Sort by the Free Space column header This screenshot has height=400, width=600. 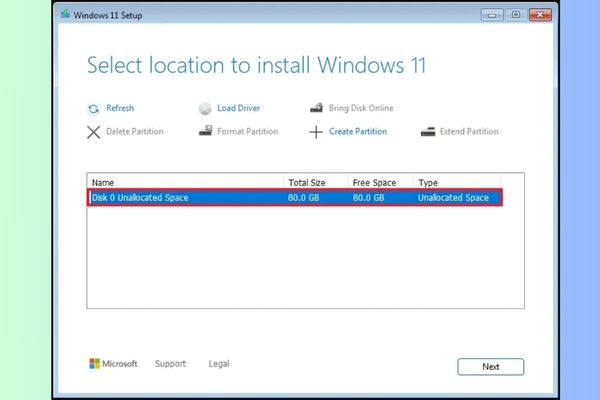click(x=381, y=183)
